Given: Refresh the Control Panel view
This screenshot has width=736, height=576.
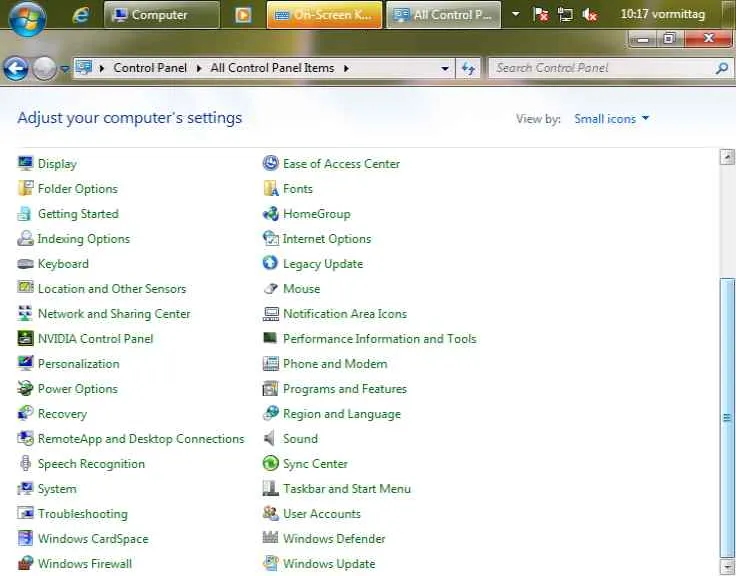Looking at the screenshot, I should 468,69.
